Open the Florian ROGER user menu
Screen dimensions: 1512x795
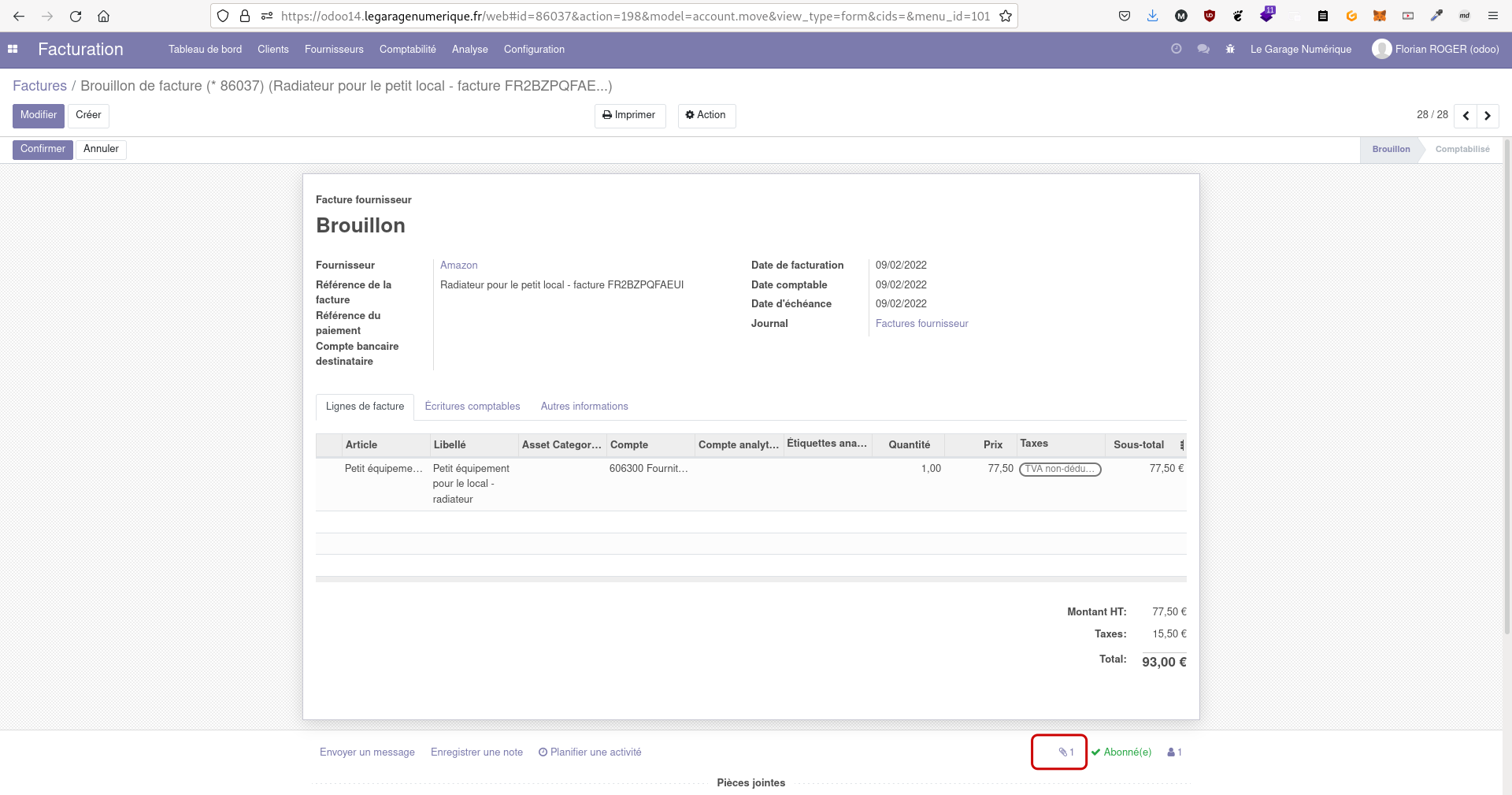click(1435, 49)
